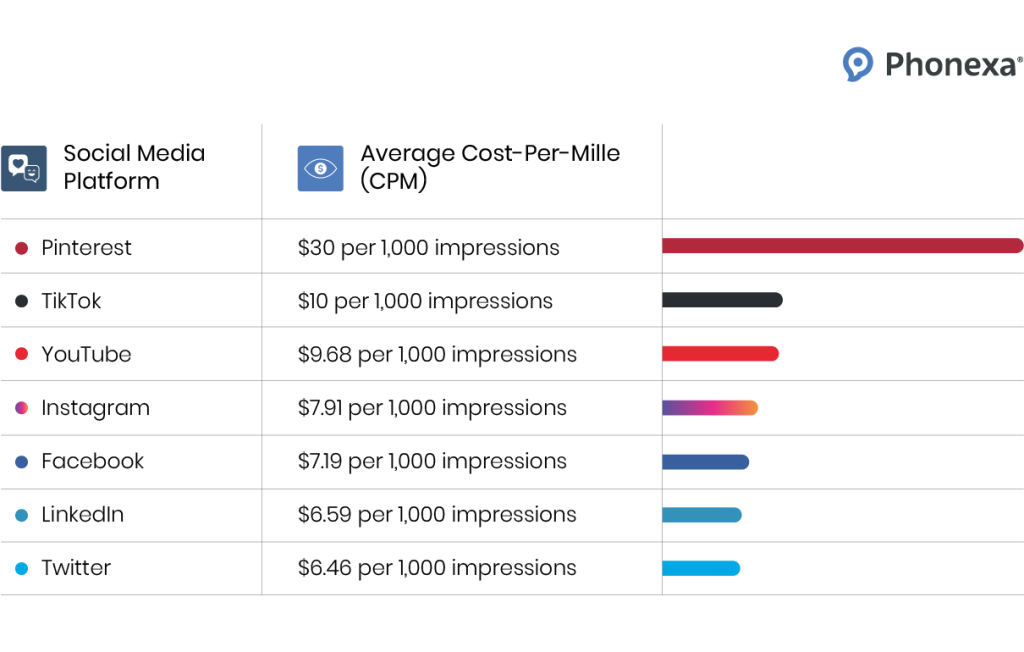Click the CPM eye icon
The image size is (1024, 652).
pyautogui.click(x=320, y=168)
